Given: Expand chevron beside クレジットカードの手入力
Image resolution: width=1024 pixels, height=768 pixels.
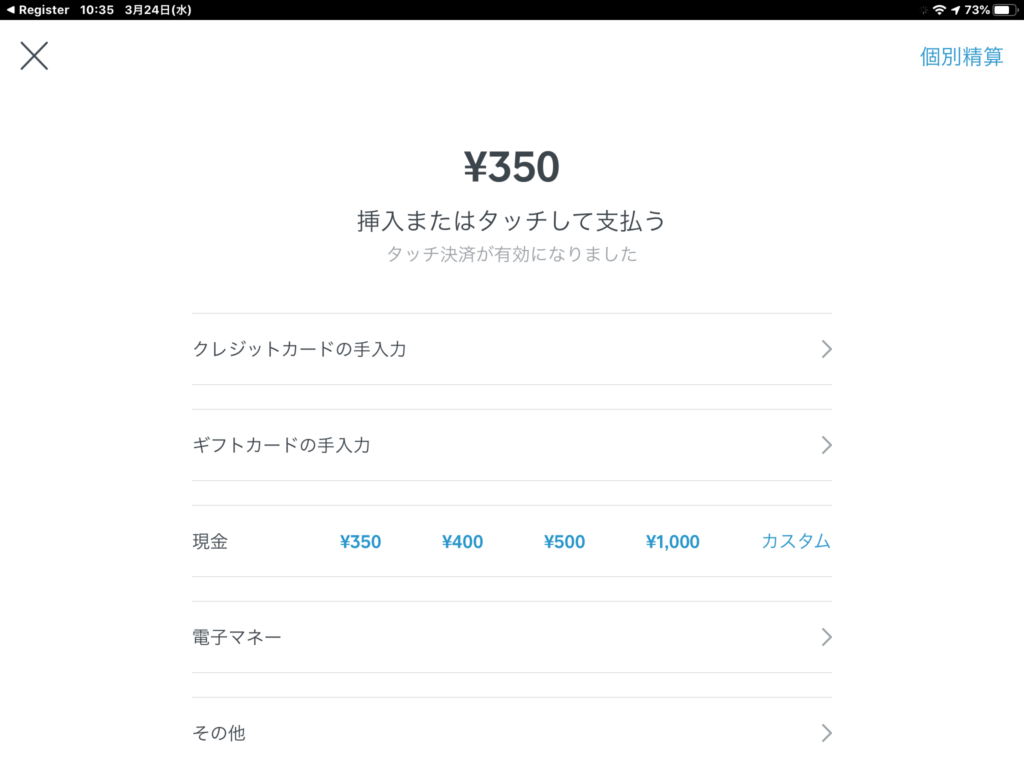Looking at the screenshot, I should (x=826, y=349).
